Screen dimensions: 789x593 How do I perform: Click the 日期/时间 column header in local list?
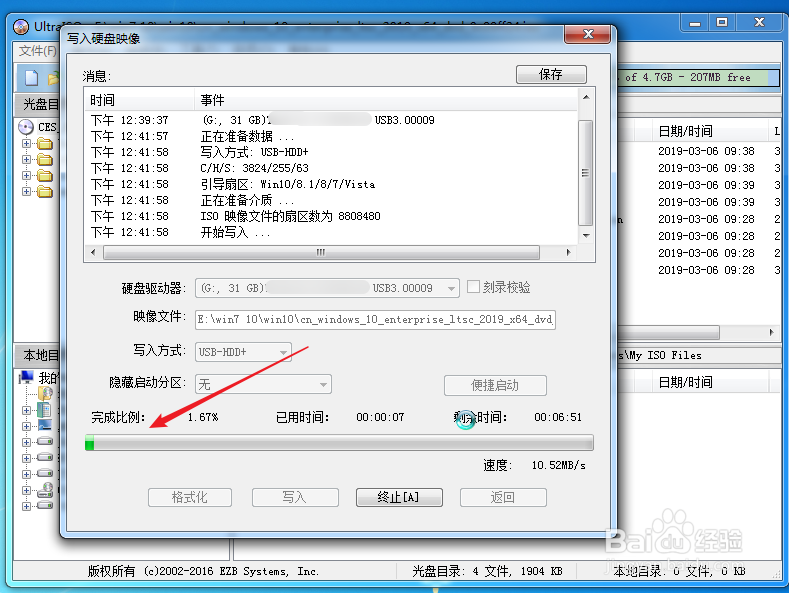tap(709, 382)
